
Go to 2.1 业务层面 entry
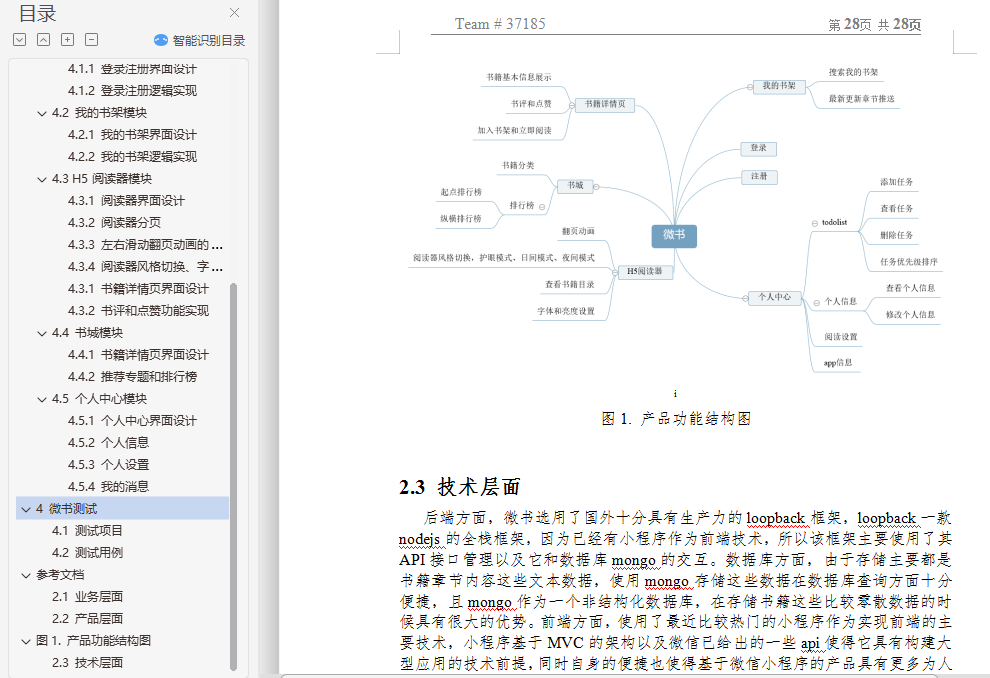click(87, 597)
